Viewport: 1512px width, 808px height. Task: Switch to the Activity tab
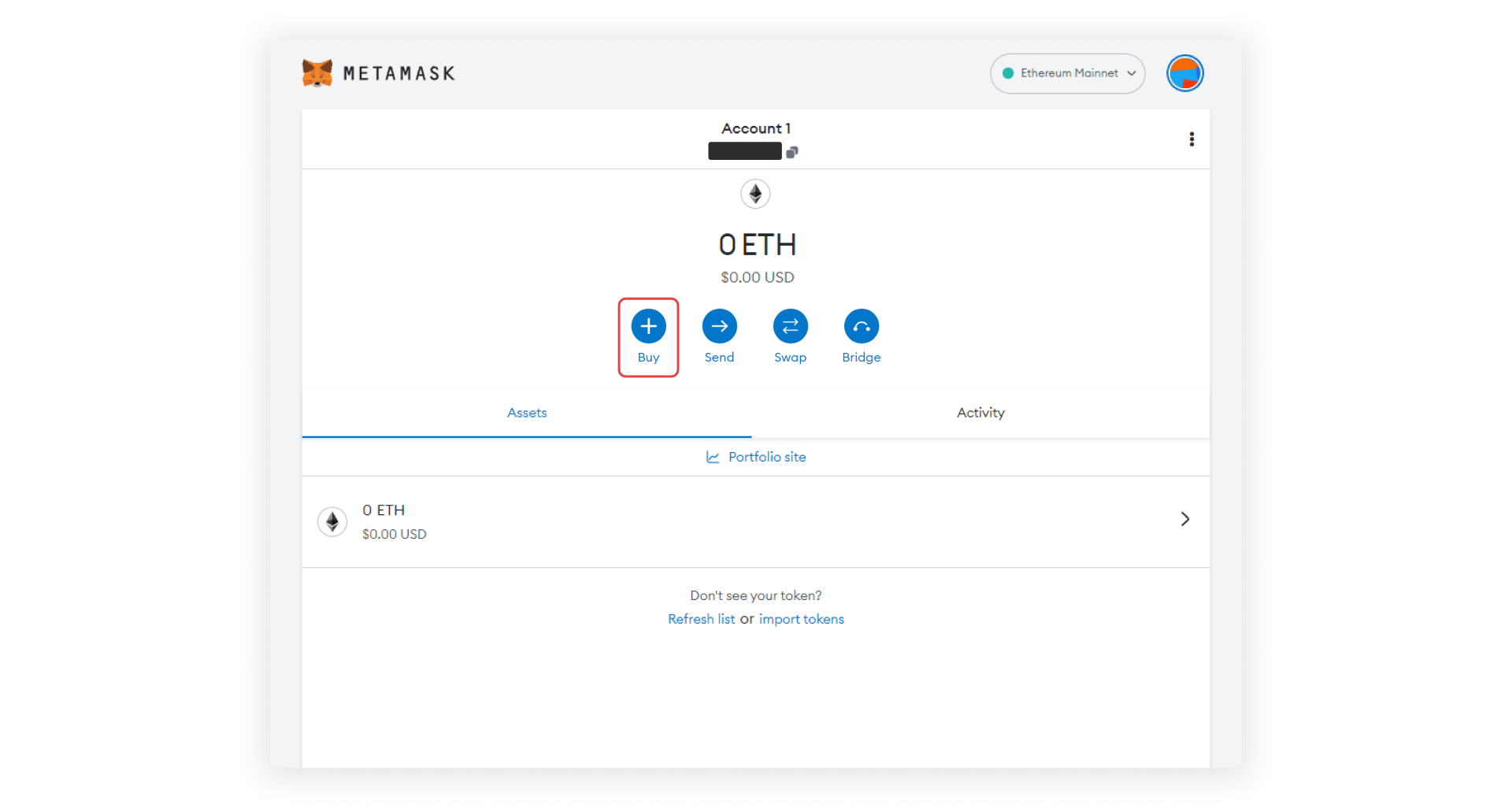(x=980, y=413)
